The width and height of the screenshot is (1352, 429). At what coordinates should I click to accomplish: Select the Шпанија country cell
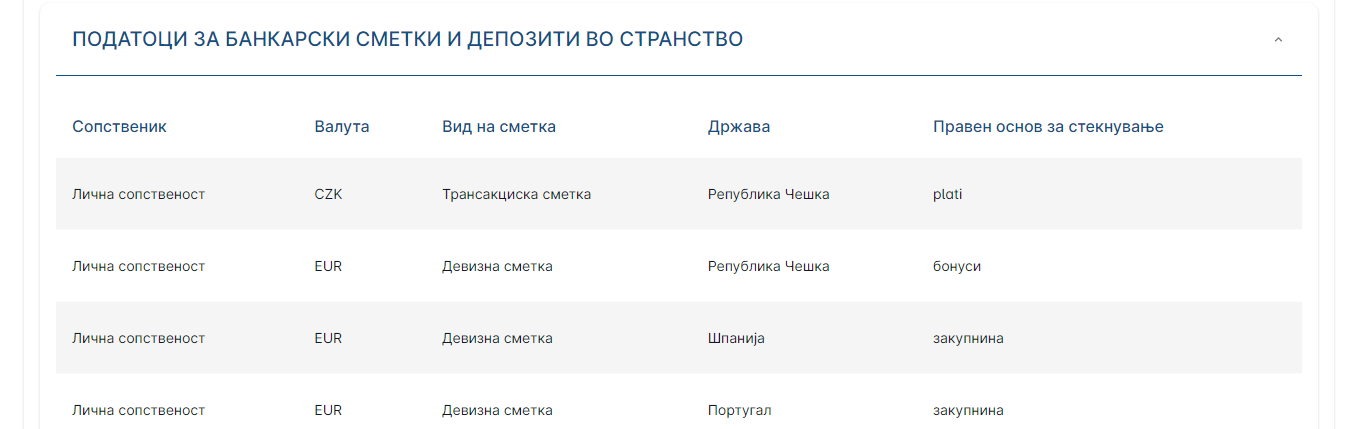point(735,338)
